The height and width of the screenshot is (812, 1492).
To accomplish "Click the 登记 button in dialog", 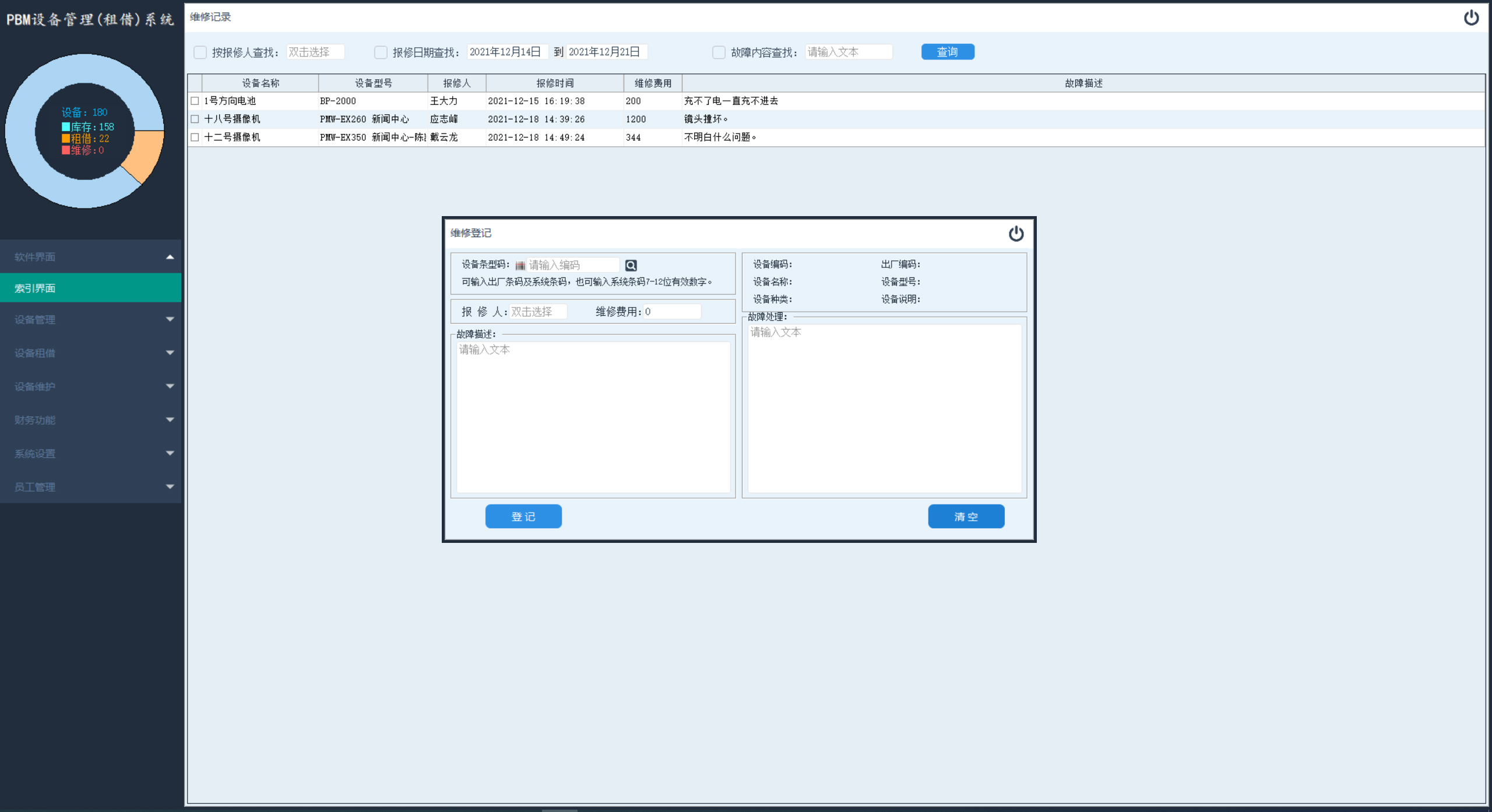I will [523, 517].
